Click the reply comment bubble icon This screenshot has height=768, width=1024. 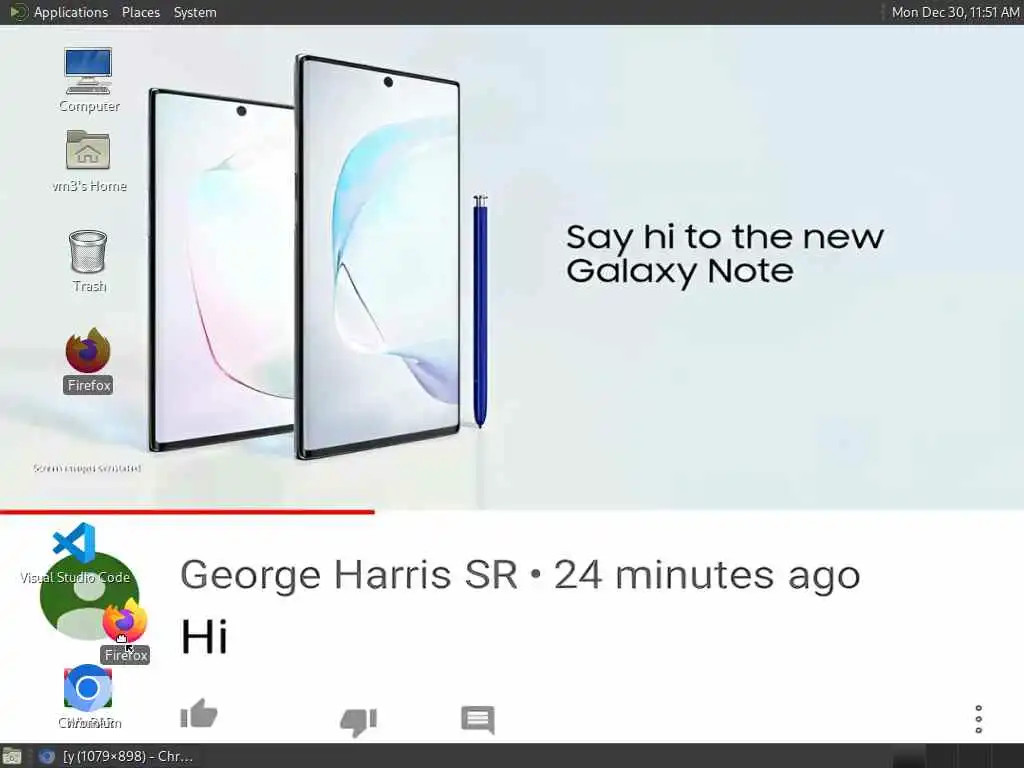click(478, 720)
